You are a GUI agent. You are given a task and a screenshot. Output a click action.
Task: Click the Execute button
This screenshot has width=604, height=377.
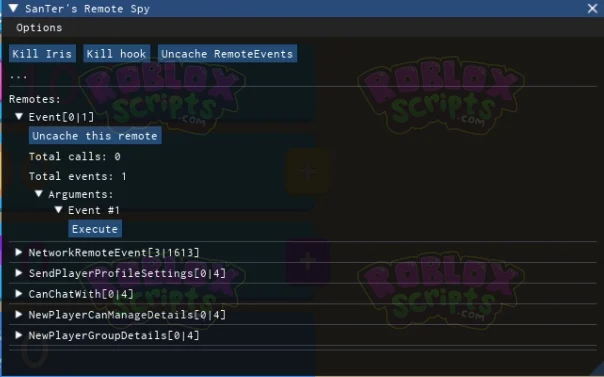[95, 229]
